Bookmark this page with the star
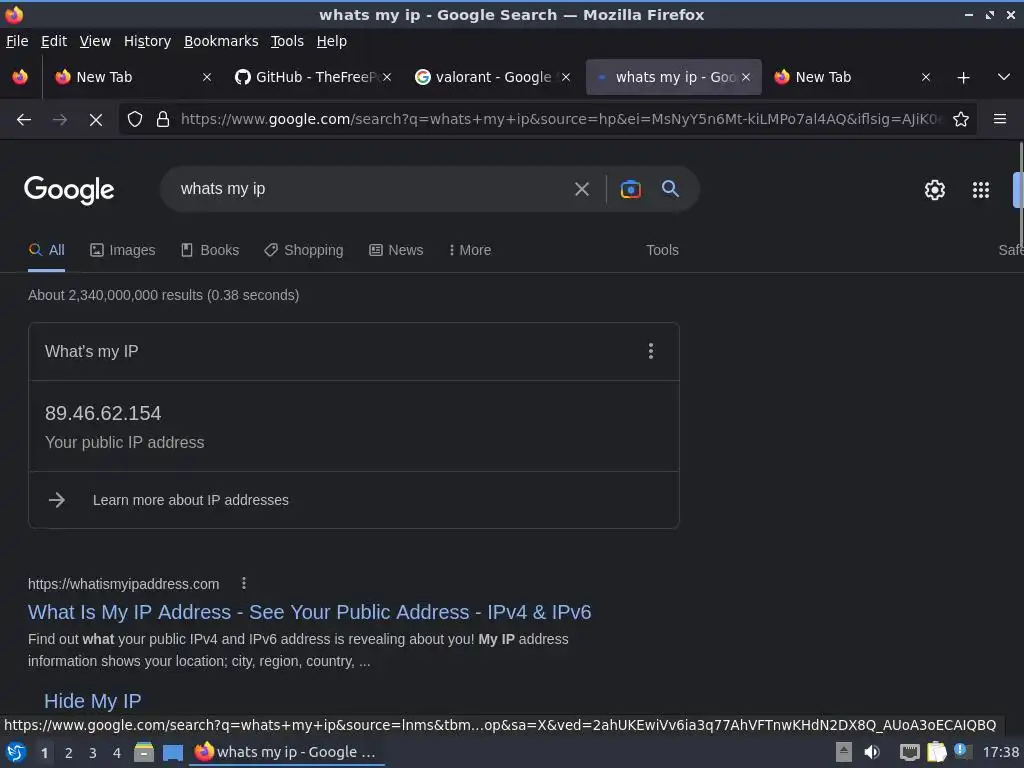The image size is (1024, 768). (x=961, y=120)
